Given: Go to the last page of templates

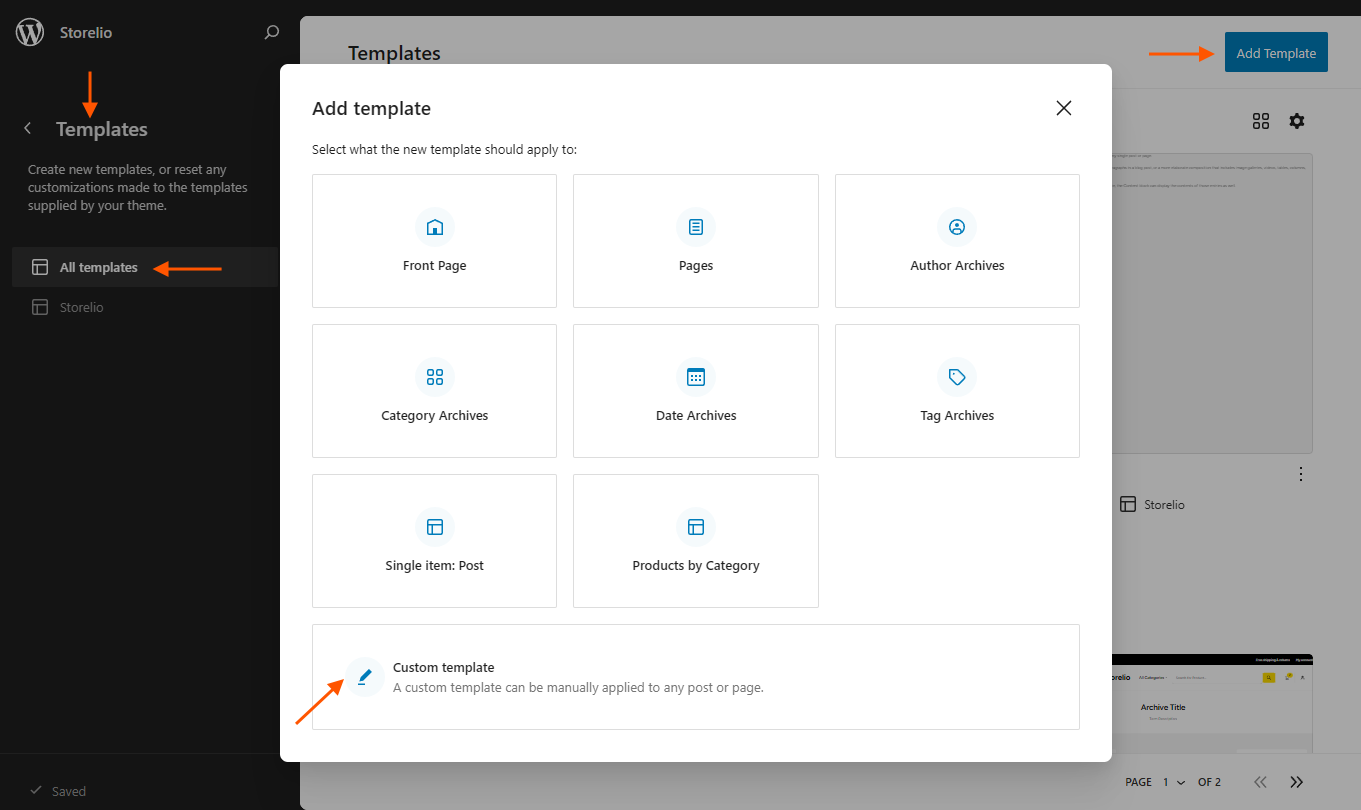Looking at the screenshot, I should (1297, 782).
